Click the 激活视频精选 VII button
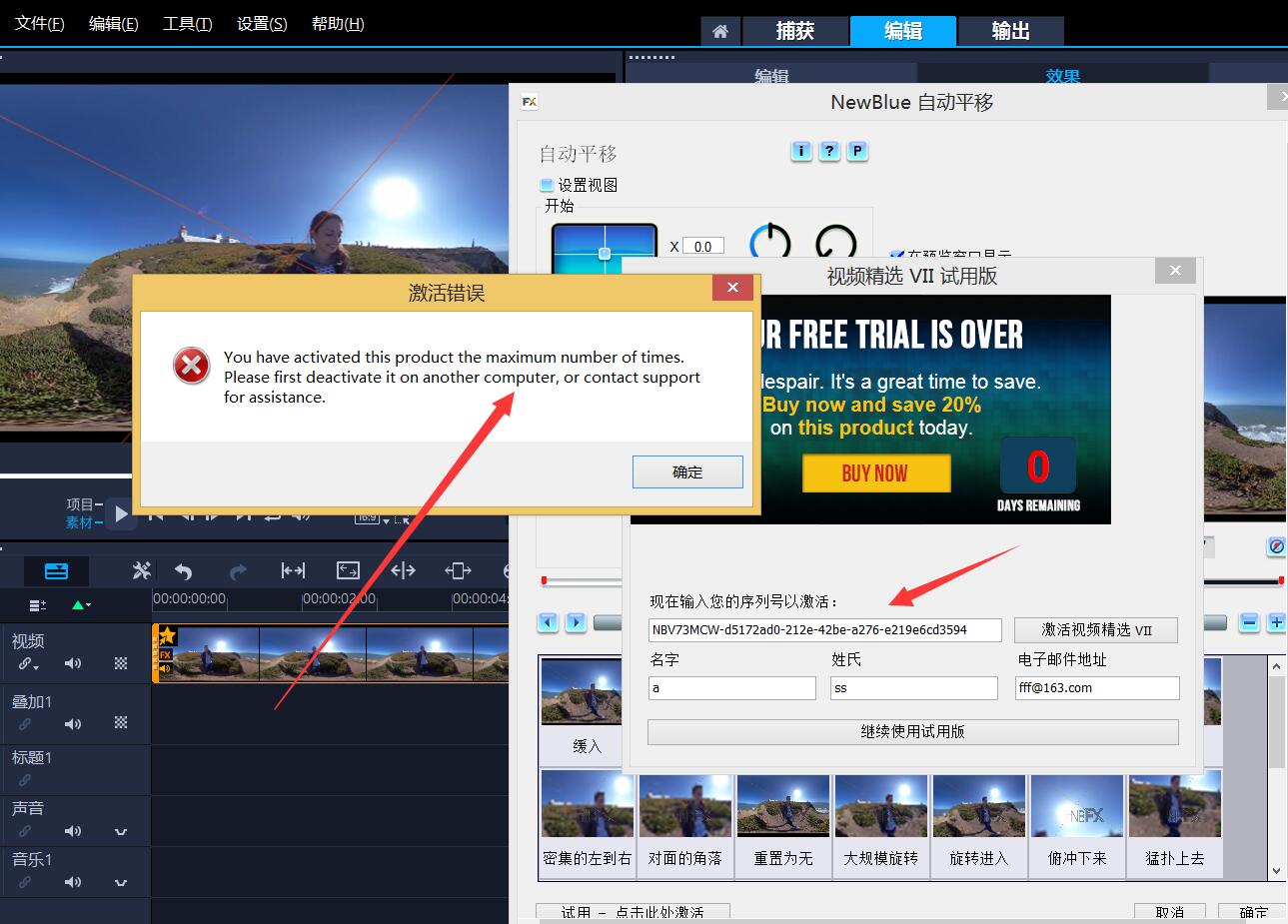The width and height of the screenshot is (1288, 924). (x=1096, y=629)
